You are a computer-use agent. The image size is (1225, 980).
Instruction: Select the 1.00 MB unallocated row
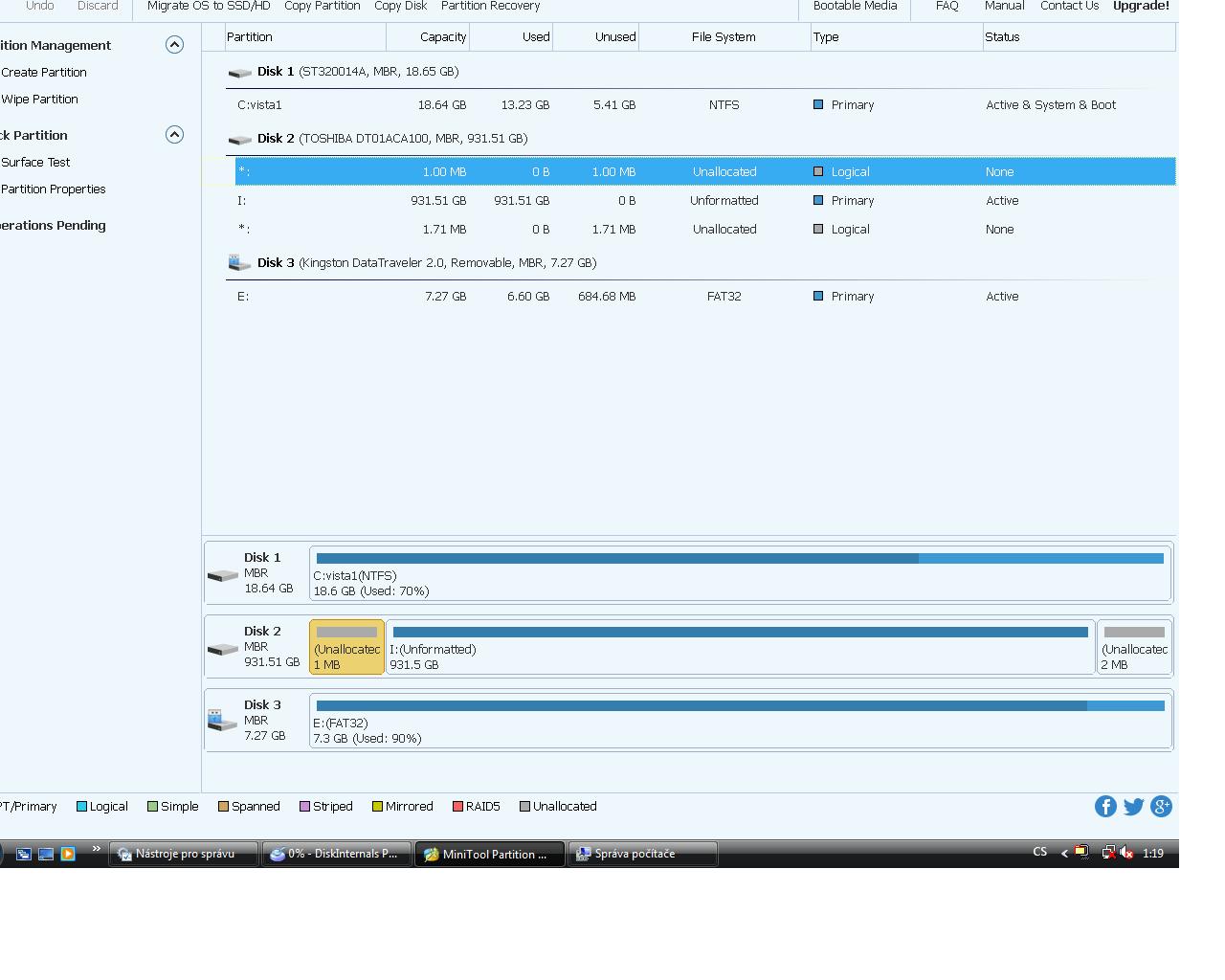pos(705,172)
